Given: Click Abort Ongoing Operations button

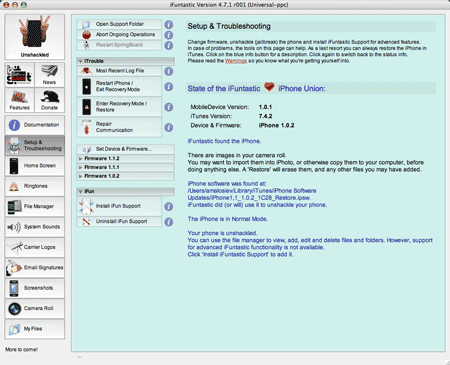Looking at the screenshot, I should point(119,35).
